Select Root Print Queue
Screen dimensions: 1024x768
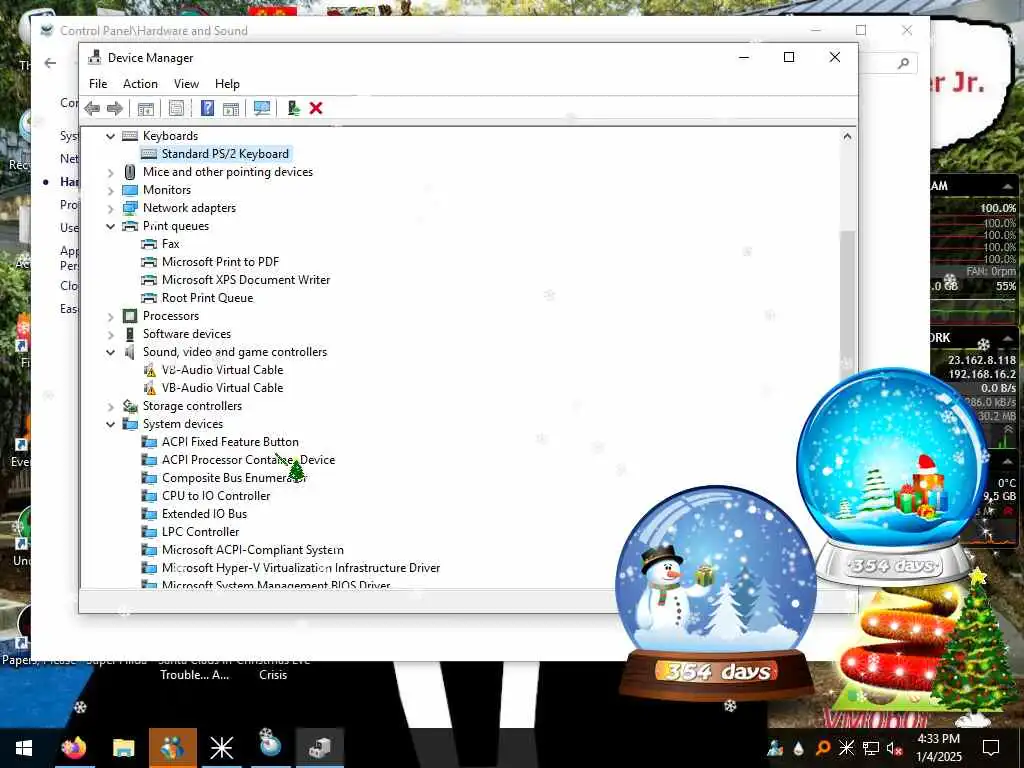(x=207, y=298)
